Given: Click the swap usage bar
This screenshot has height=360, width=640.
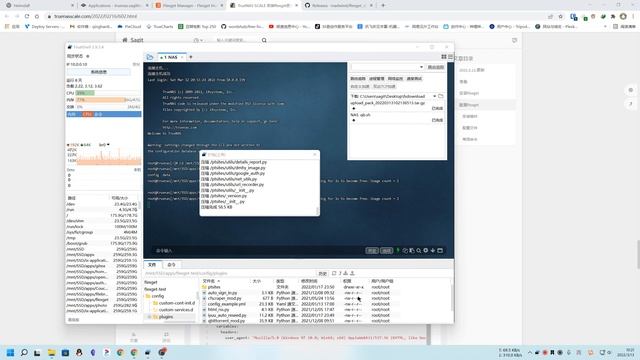Looking at the screenshot, I should tap(108, 107).
